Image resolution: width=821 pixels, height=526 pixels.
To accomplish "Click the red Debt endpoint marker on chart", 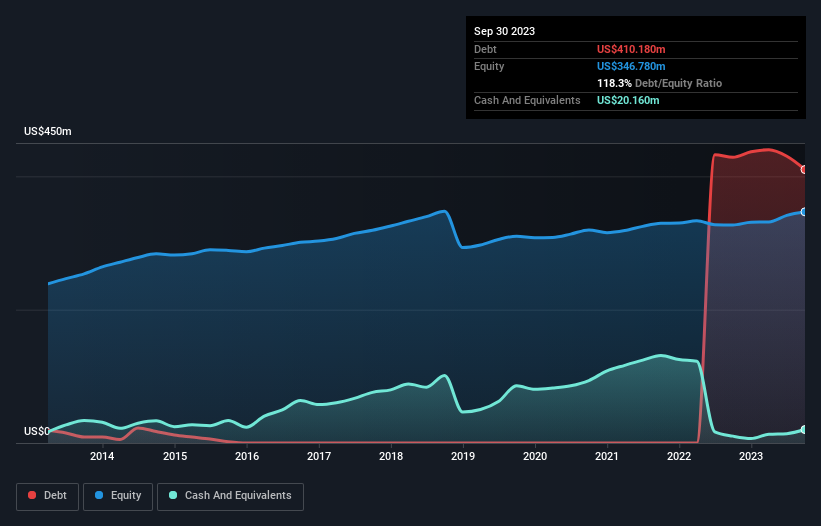I will [x=804, y=170].
